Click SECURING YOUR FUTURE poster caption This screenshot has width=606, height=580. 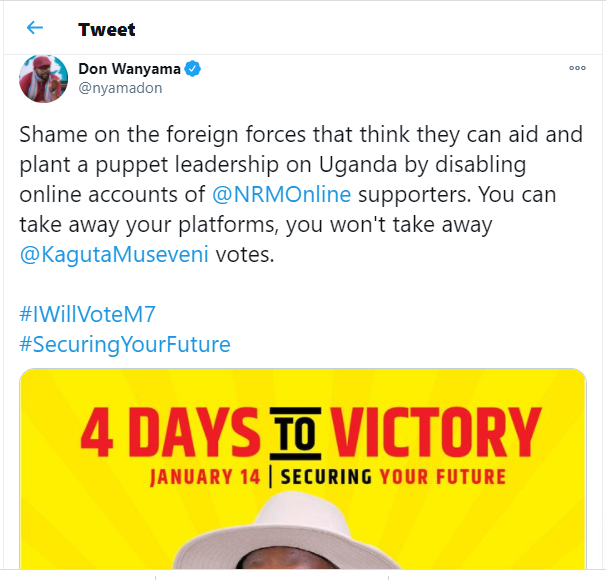coord(392,476)
